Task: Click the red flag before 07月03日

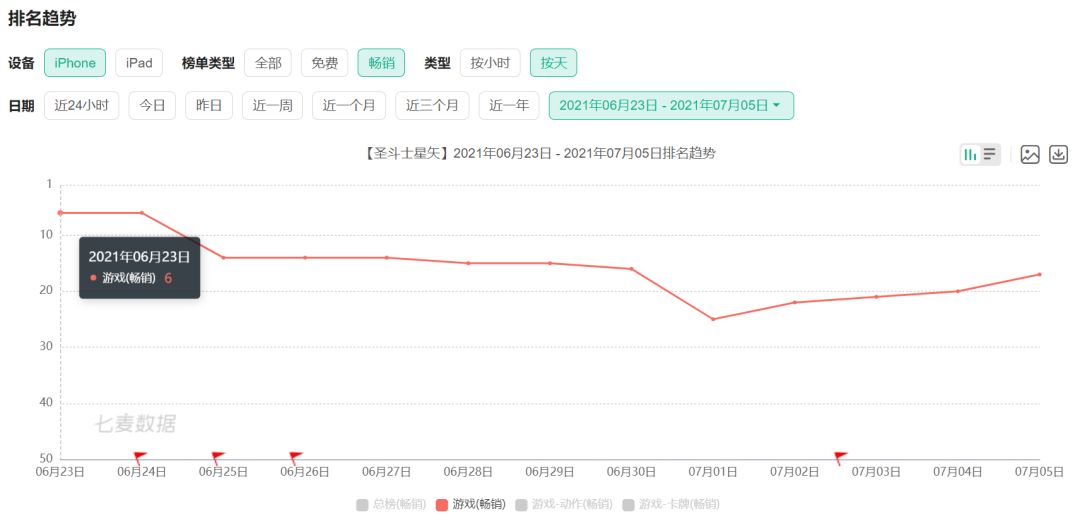Action: pos(840,457)
